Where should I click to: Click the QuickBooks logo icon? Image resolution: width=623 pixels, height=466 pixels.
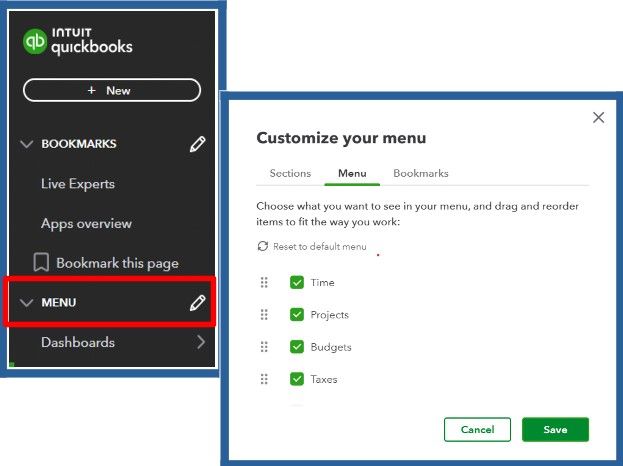[x=35, y=41]
